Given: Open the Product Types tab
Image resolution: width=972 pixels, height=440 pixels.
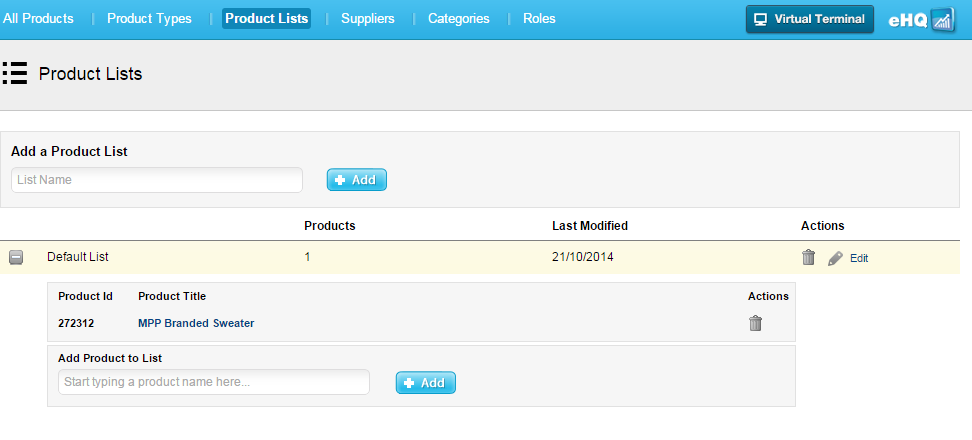Looking at the screenshot, I should [x=149, y=19].
